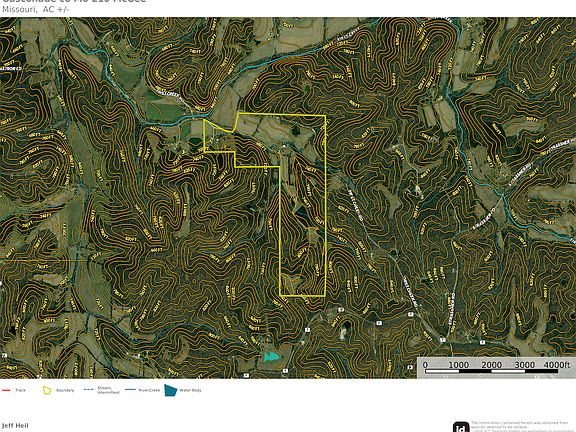Image resolution: width=576 pixels, height=432 pixels.
Task: Click the Jeff Heil name text
Action: (x=15, y=425)
